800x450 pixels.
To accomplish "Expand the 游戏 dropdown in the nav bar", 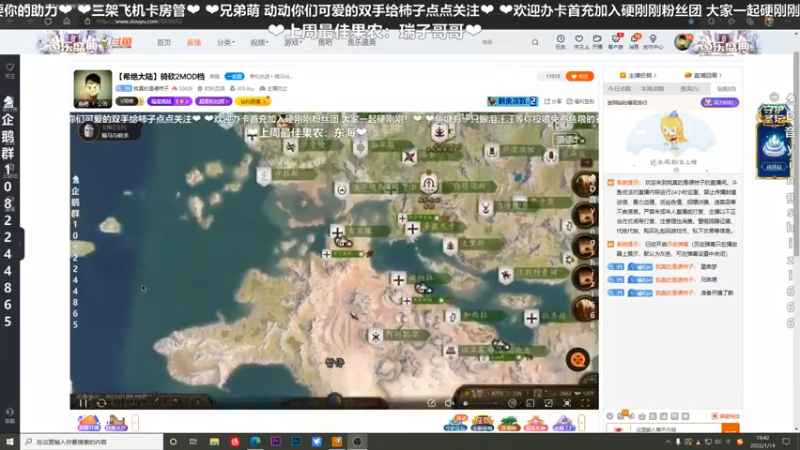I will click(x=292, y=42).
